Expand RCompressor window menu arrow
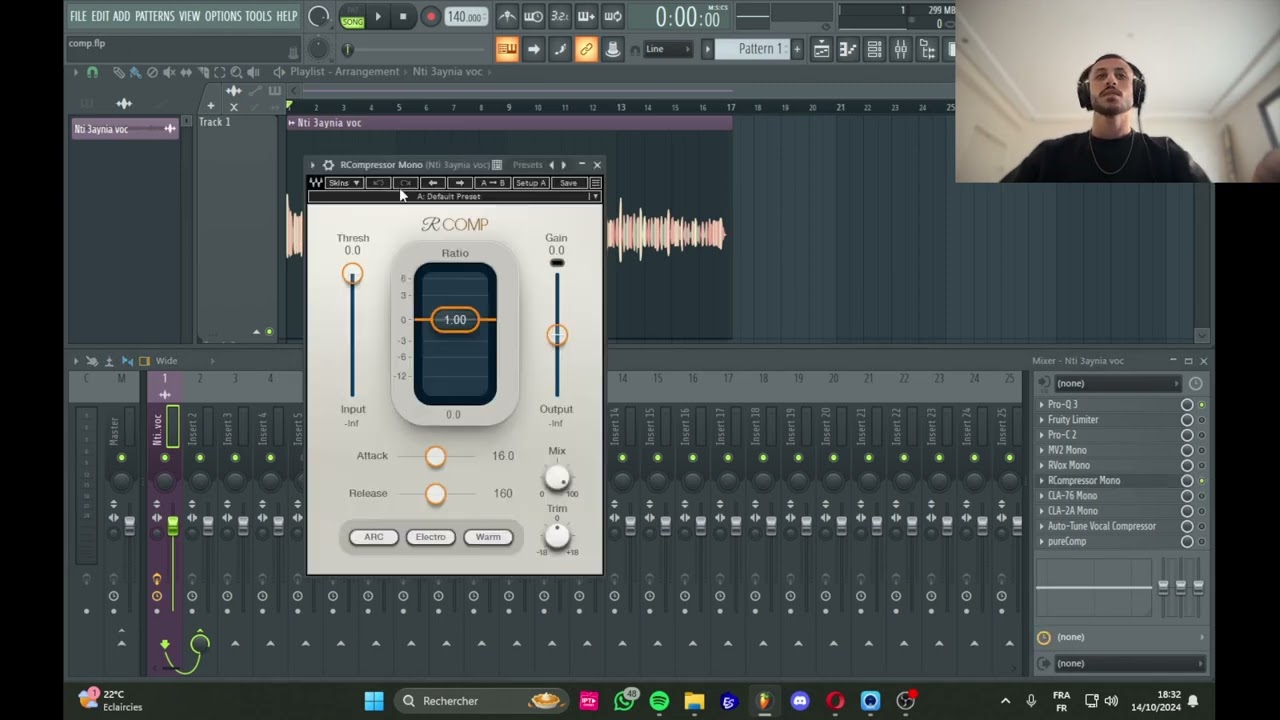The image size is (1280, 720). pyautogui.click(x=313, y=165)
